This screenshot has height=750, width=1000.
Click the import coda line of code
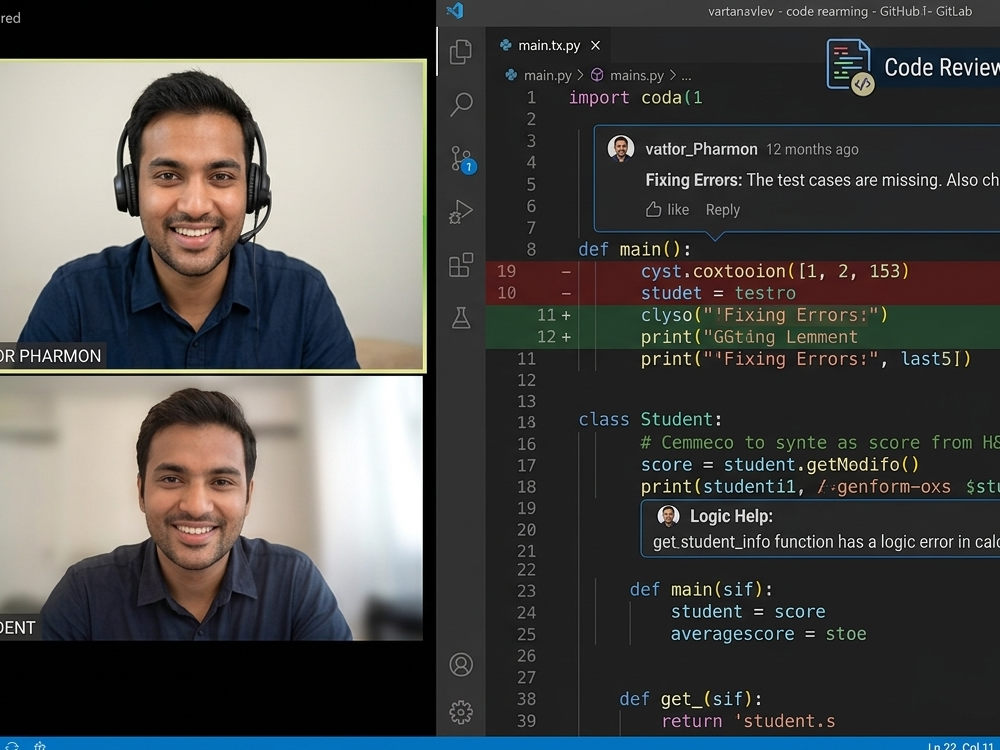(635, 98)
